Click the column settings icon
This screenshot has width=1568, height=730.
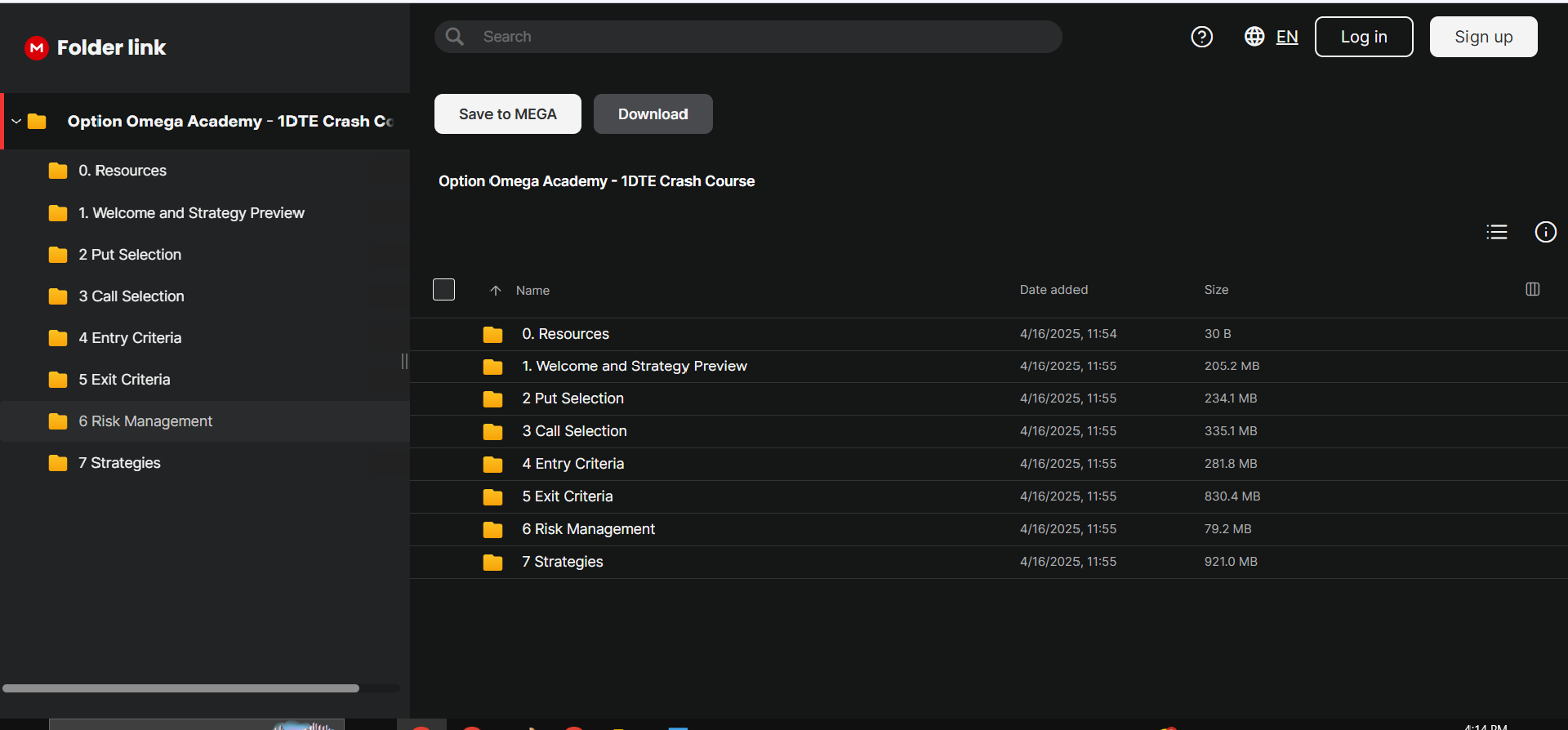1533,289
